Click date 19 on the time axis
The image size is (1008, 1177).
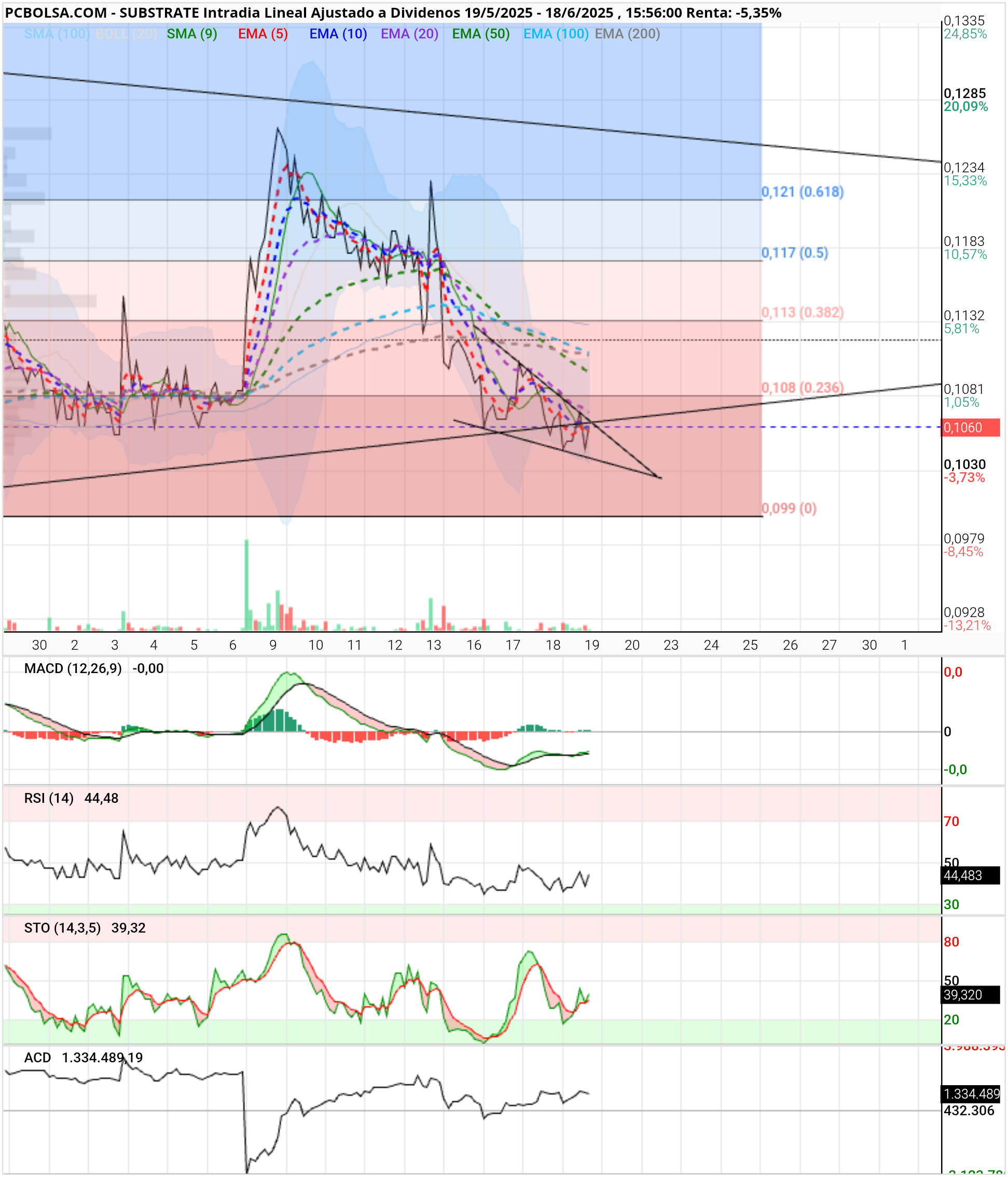[x=592, y=645]
